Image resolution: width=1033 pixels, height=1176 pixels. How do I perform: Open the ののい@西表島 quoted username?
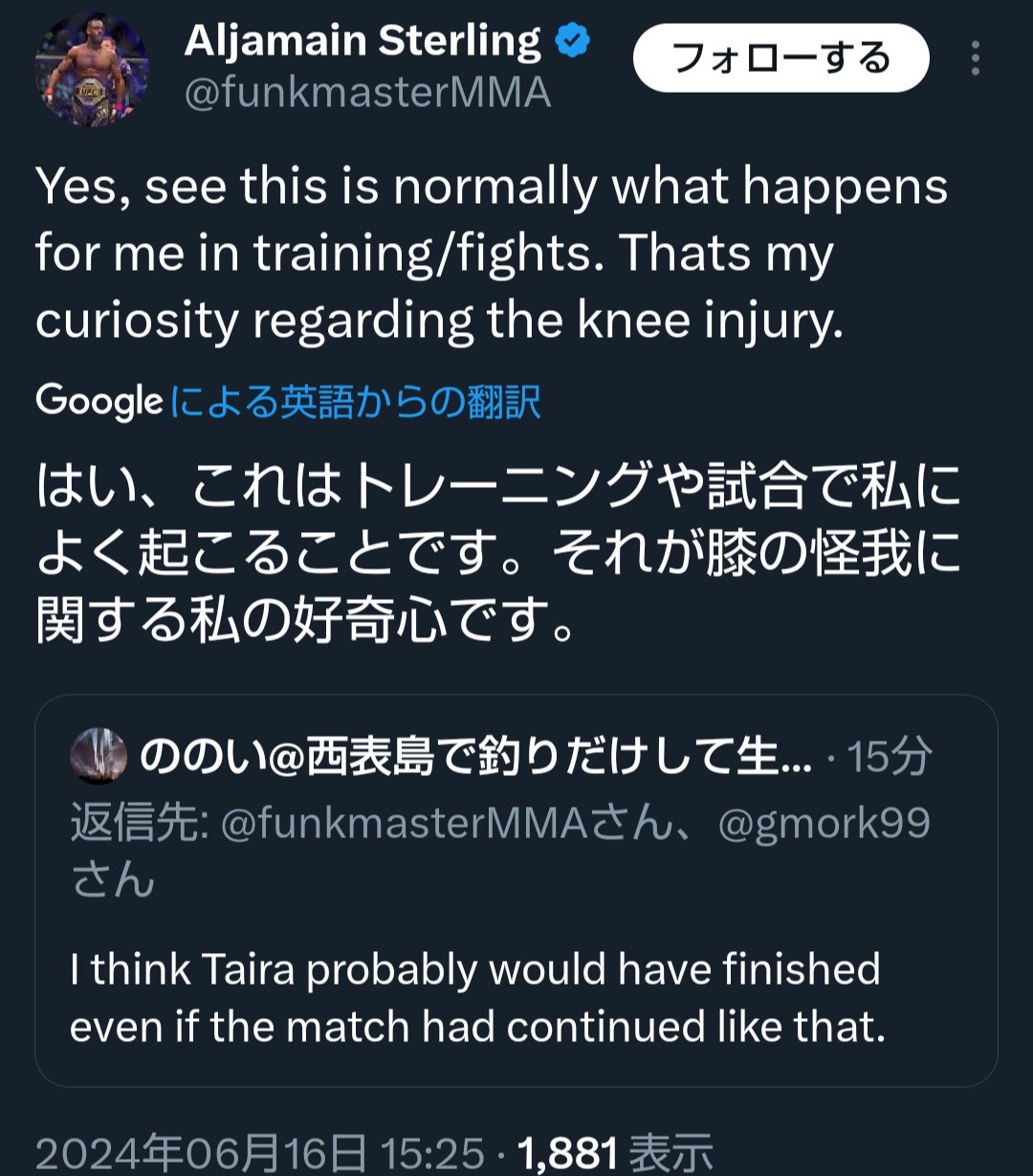pos(475,758)
